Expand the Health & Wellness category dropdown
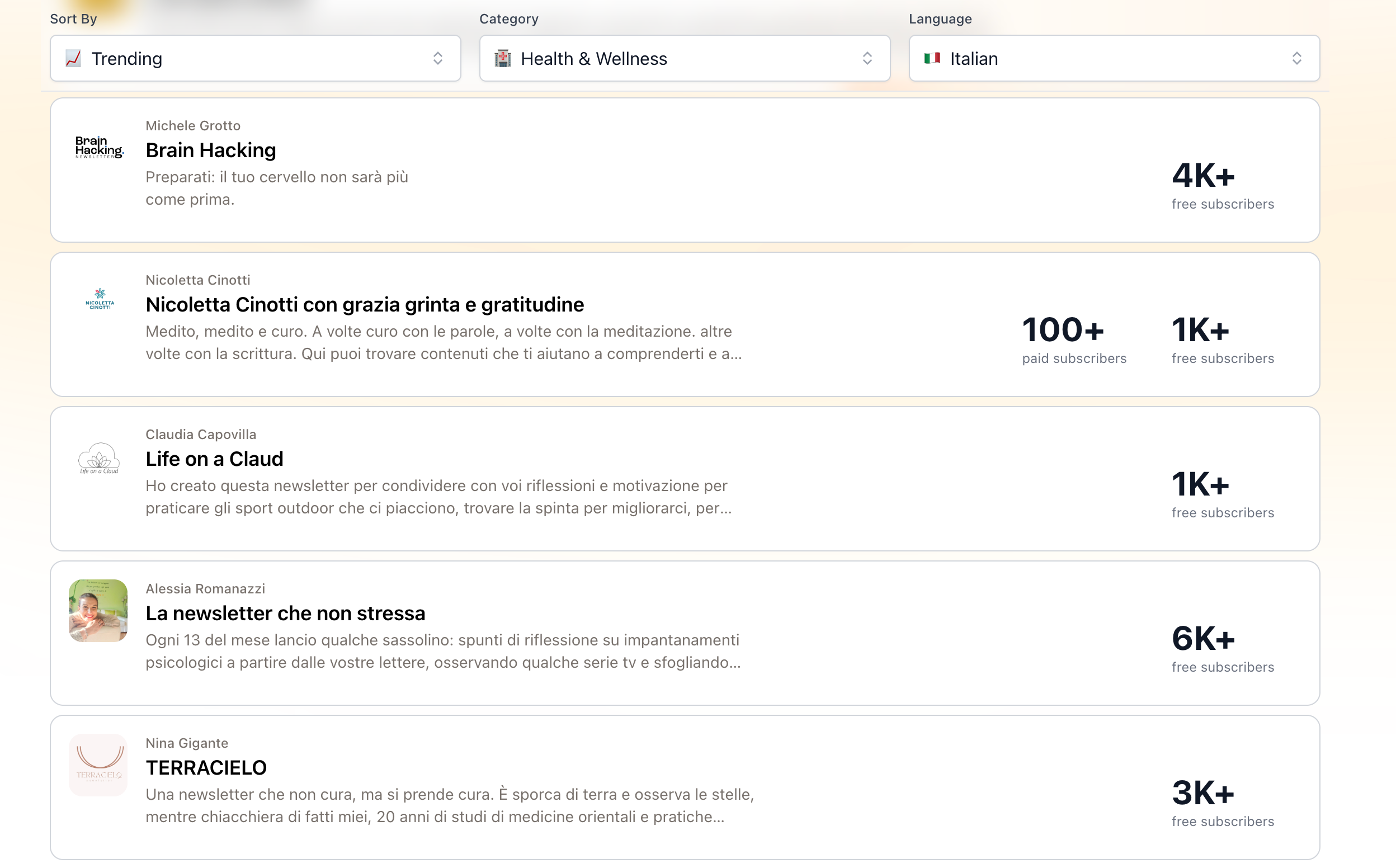The image size is (1396, 868). pos(684,59)
